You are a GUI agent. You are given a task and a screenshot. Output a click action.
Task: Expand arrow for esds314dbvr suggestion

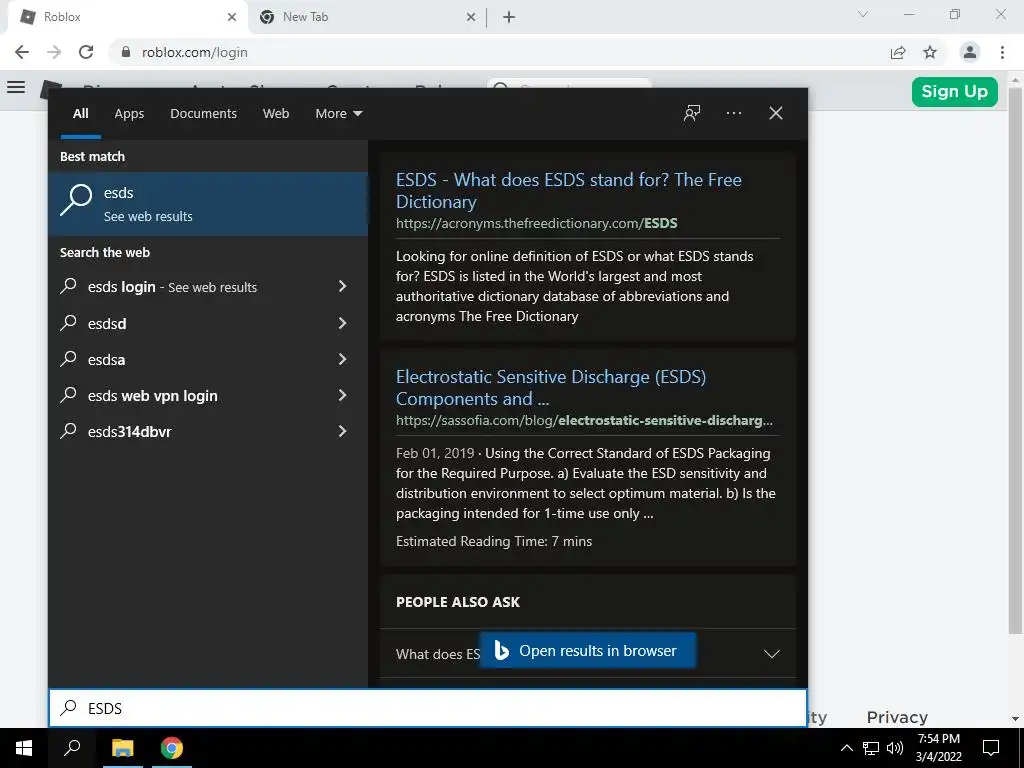pyautogui.click(x=342, y=431)
